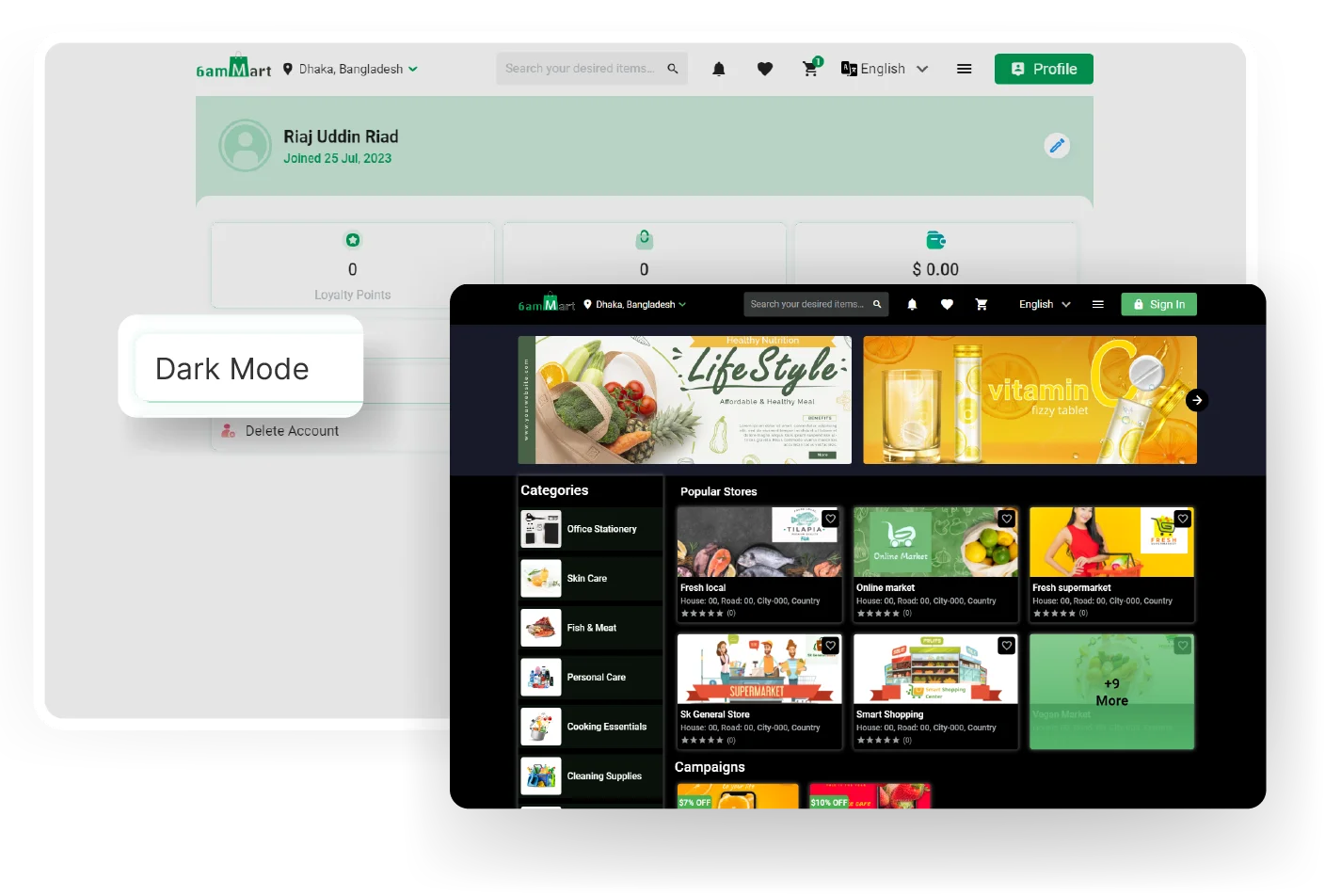Expand English language selector in dark header
Viewport: 1325px width, 896px height.
coord(1045,304)
